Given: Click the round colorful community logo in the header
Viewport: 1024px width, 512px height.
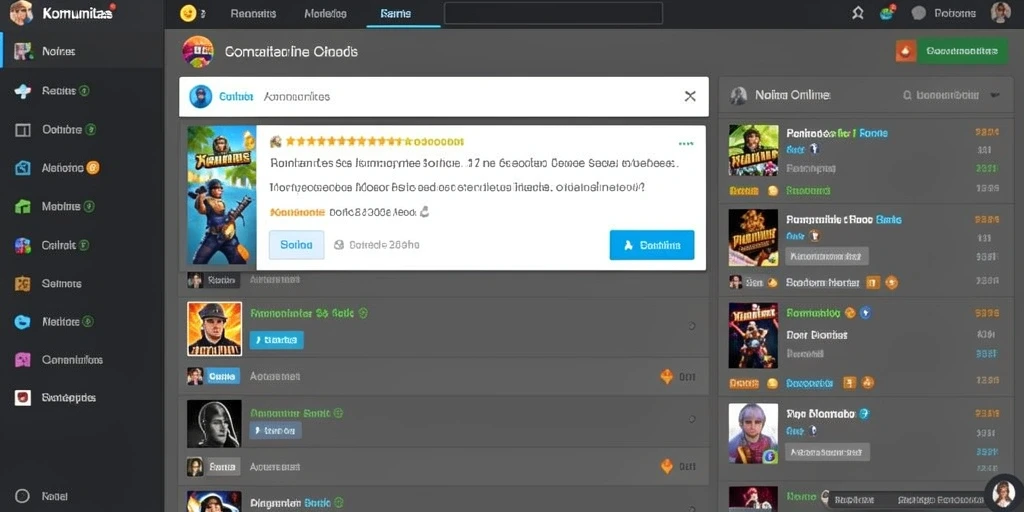Looking at the screenshot, I should click(198, 52).
